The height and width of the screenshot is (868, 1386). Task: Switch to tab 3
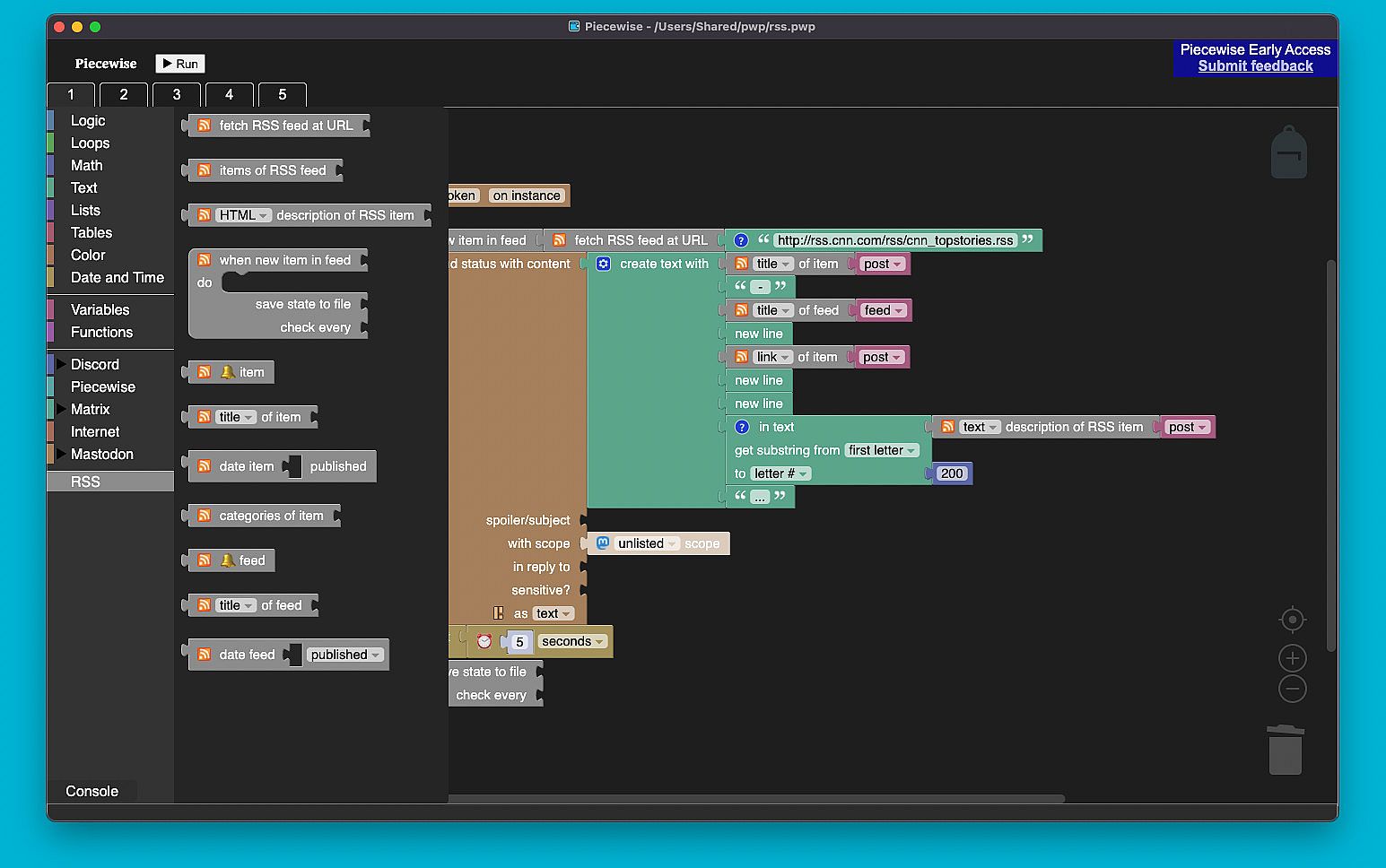point(176,94)
